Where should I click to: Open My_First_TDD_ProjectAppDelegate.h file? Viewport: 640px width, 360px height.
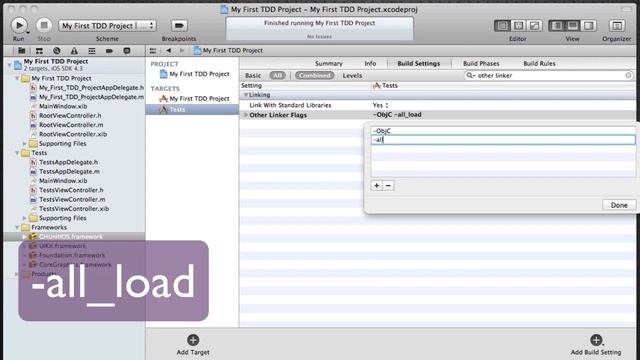[87, 87]
